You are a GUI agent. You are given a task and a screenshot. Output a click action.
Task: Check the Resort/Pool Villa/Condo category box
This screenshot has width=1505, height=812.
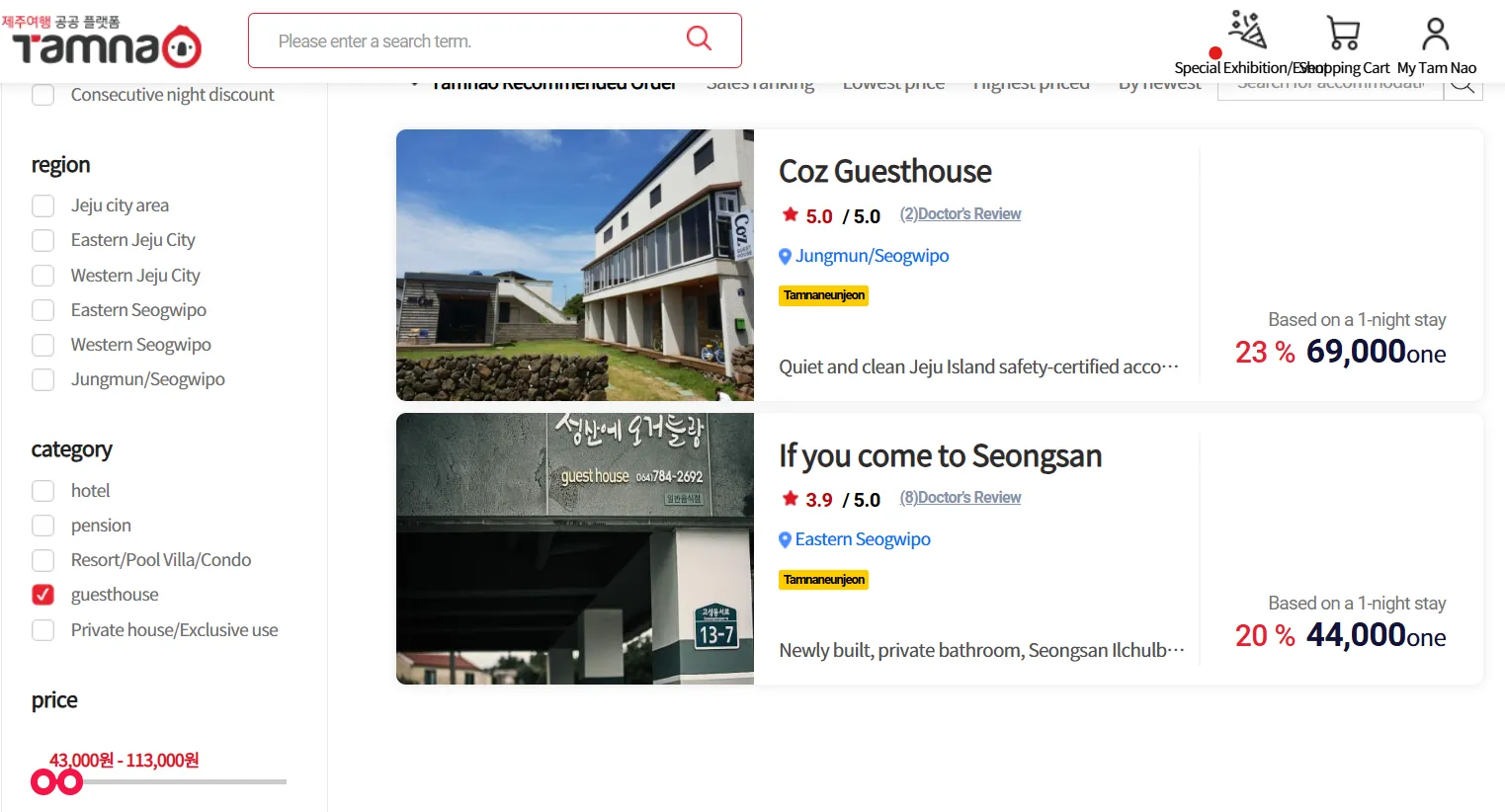coord(43,560)
